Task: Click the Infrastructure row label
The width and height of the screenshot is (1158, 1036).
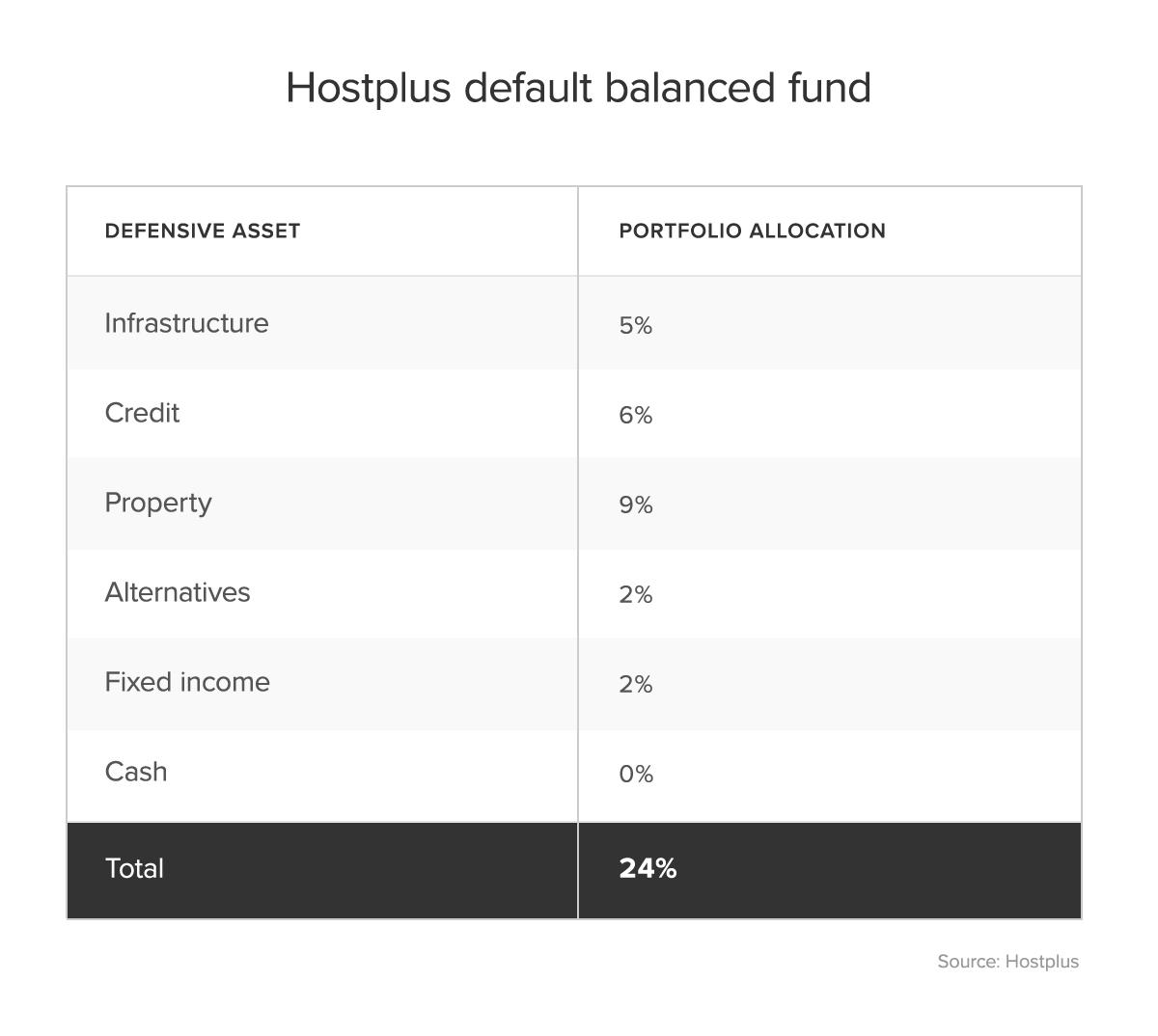Action: tap(186, 323)
